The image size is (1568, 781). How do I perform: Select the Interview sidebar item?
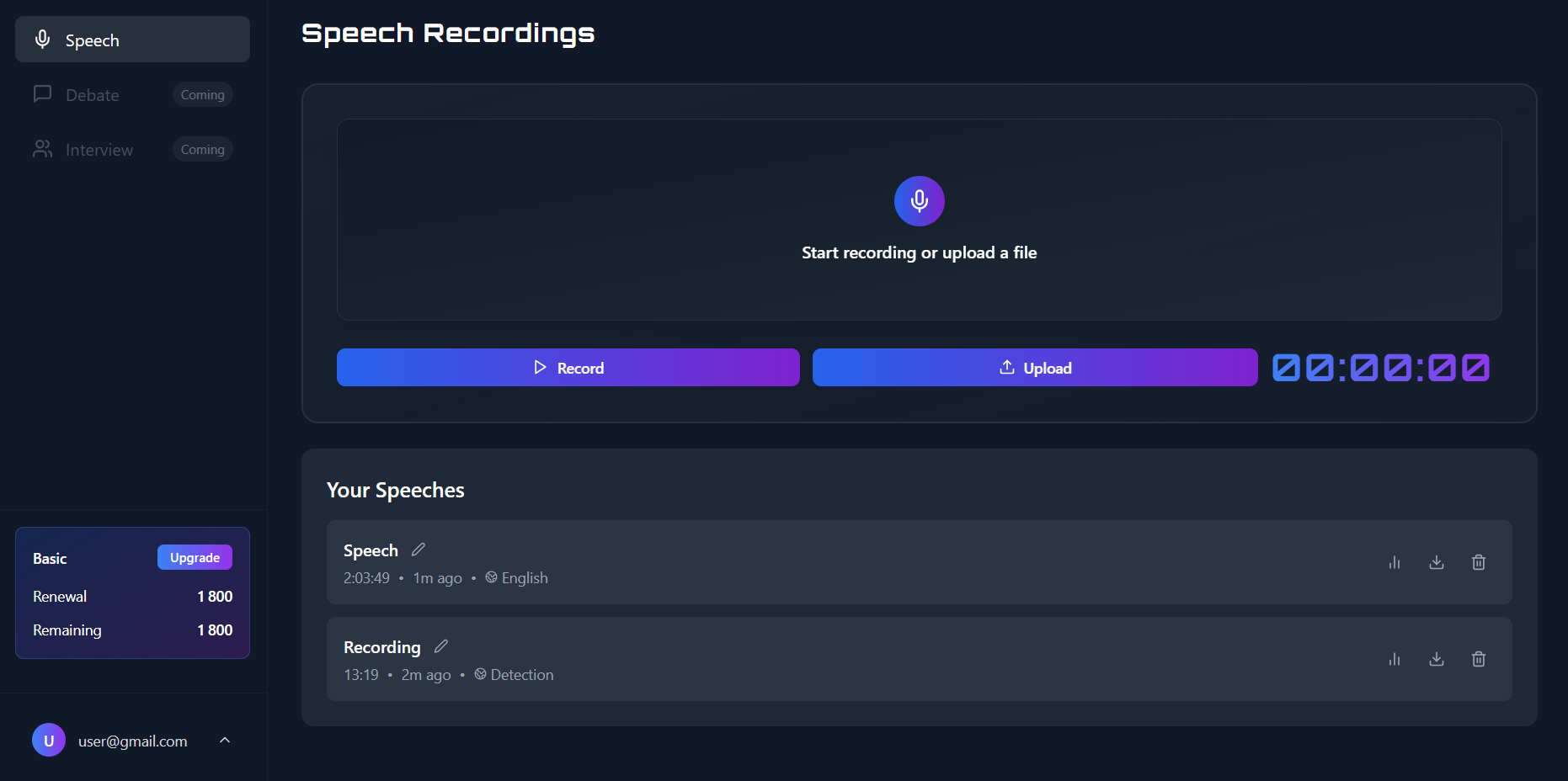tap(132, 149)
